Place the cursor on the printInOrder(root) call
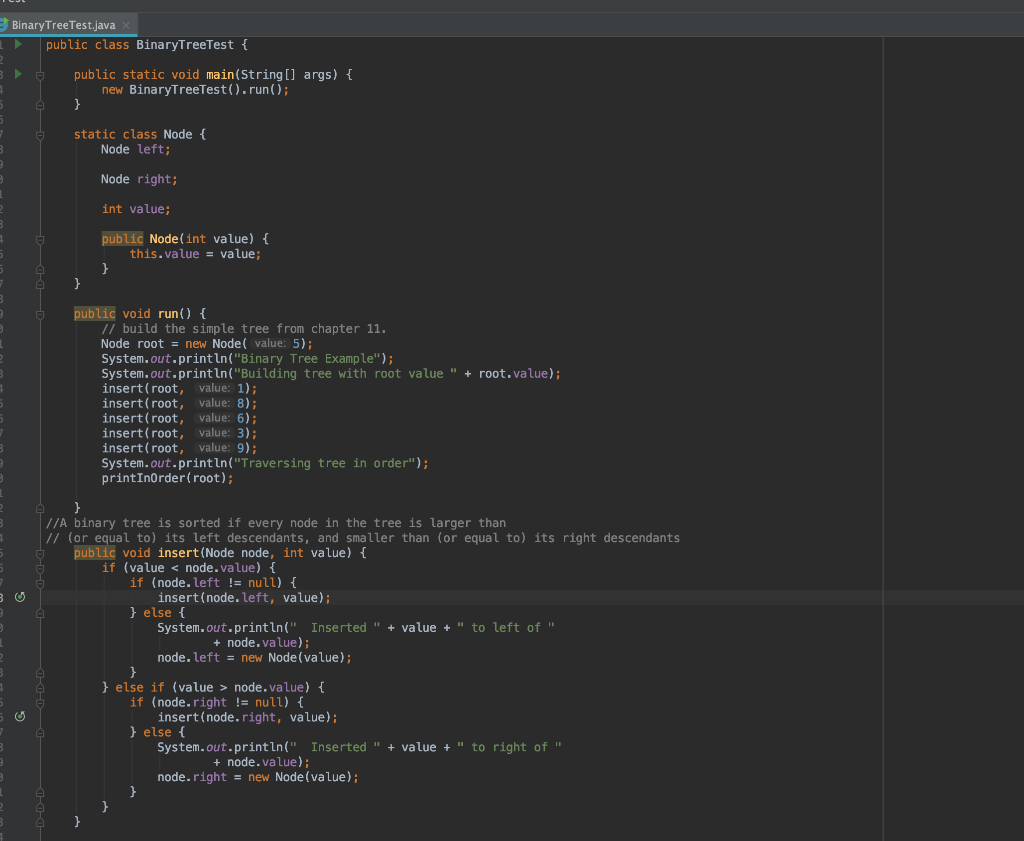1024x841 pixels. (167, 478)
